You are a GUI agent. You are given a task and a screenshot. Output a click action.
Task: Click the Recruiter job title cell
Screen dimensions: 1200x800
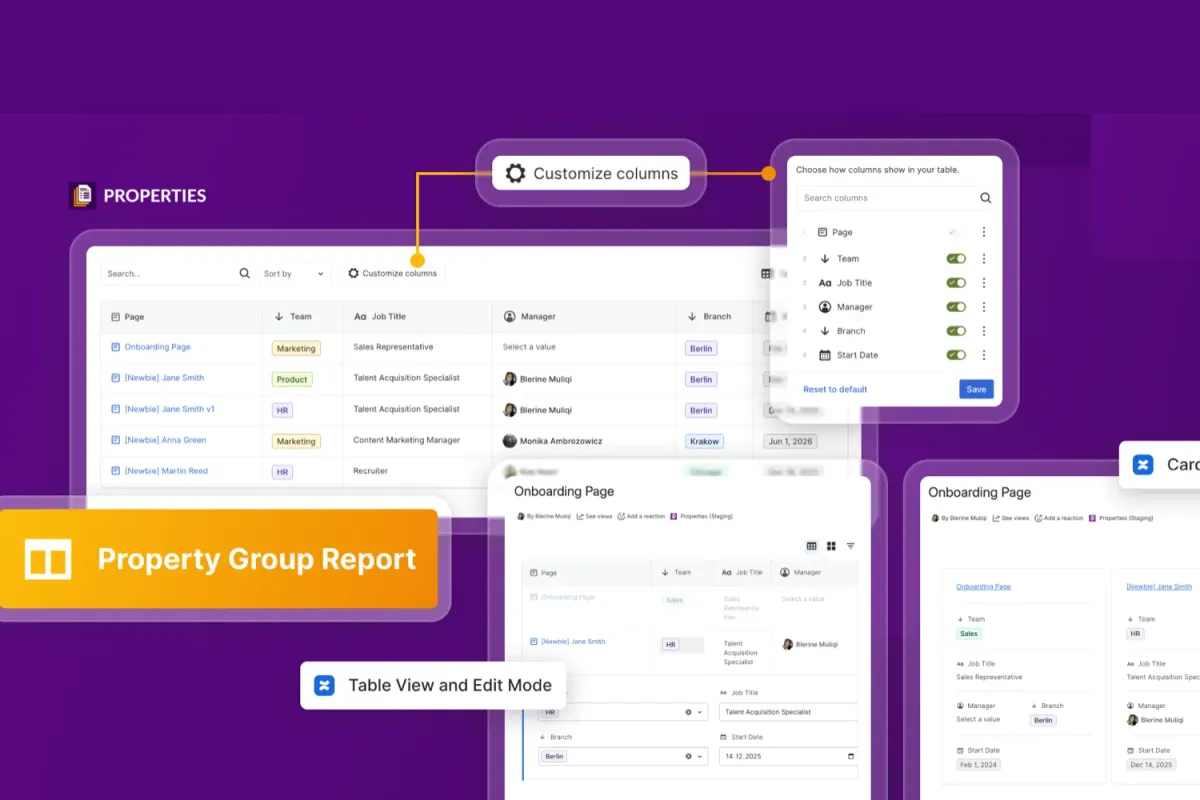pyautogui.click(x=370, y=471)
